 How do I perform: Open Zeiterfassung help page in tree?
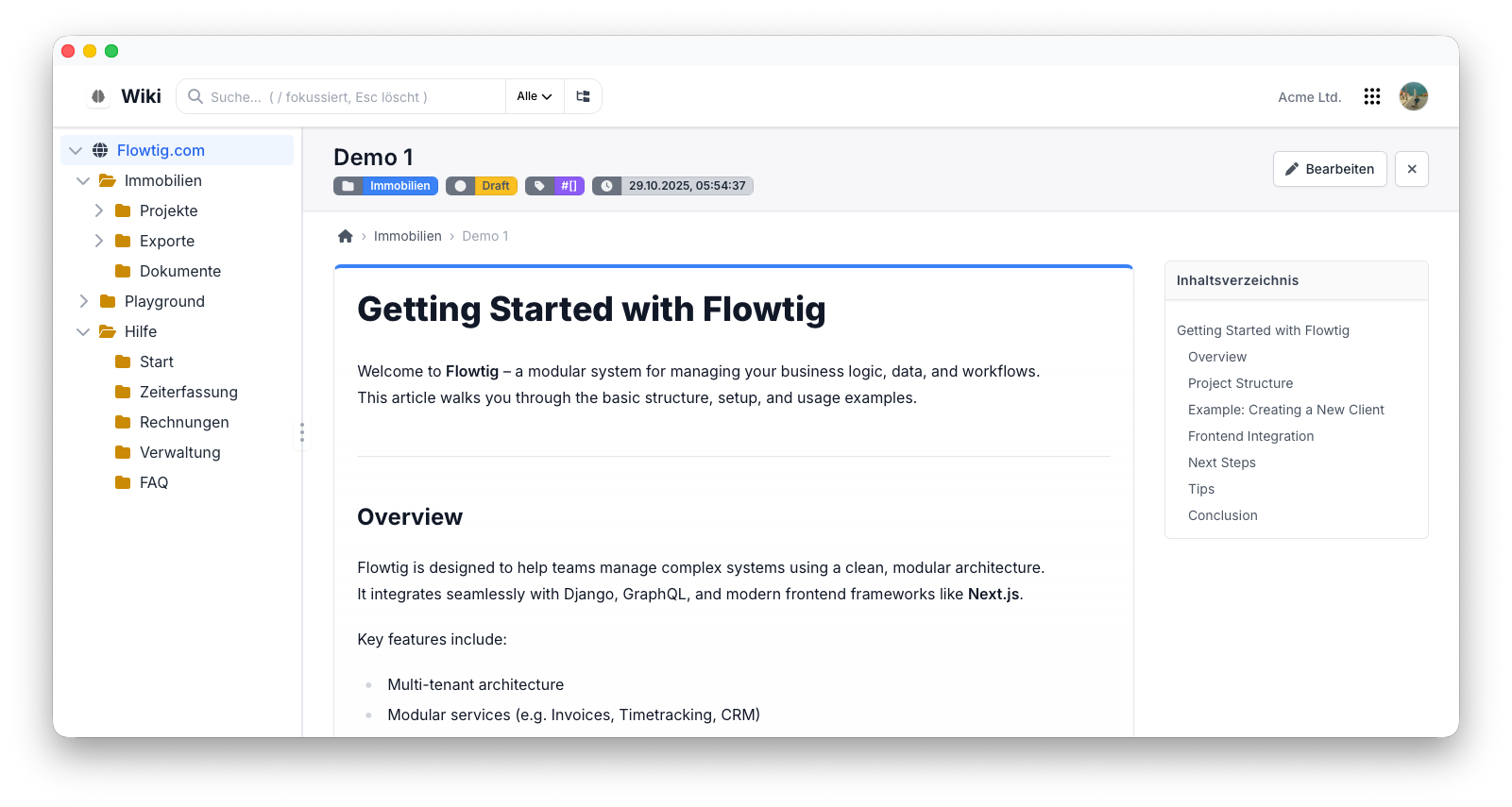pos(189,392)
